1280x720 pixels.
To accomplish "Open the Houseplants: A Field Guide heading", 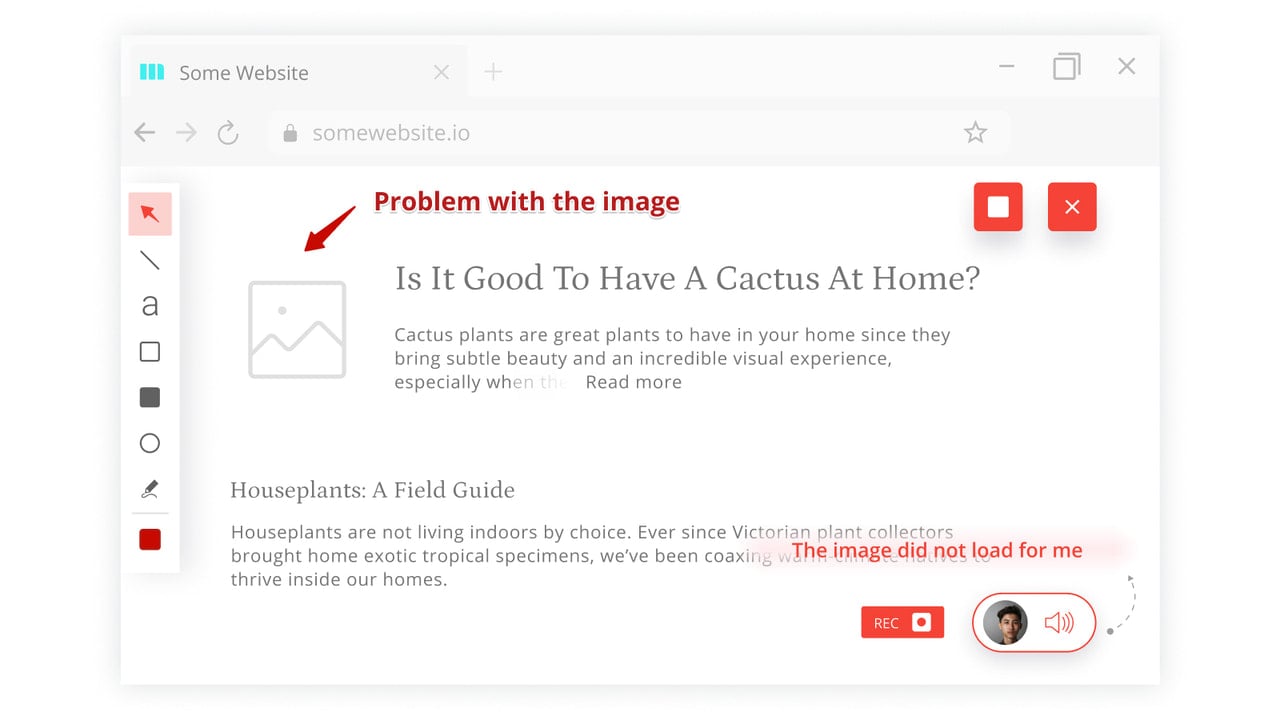I will tap(373, 491).
